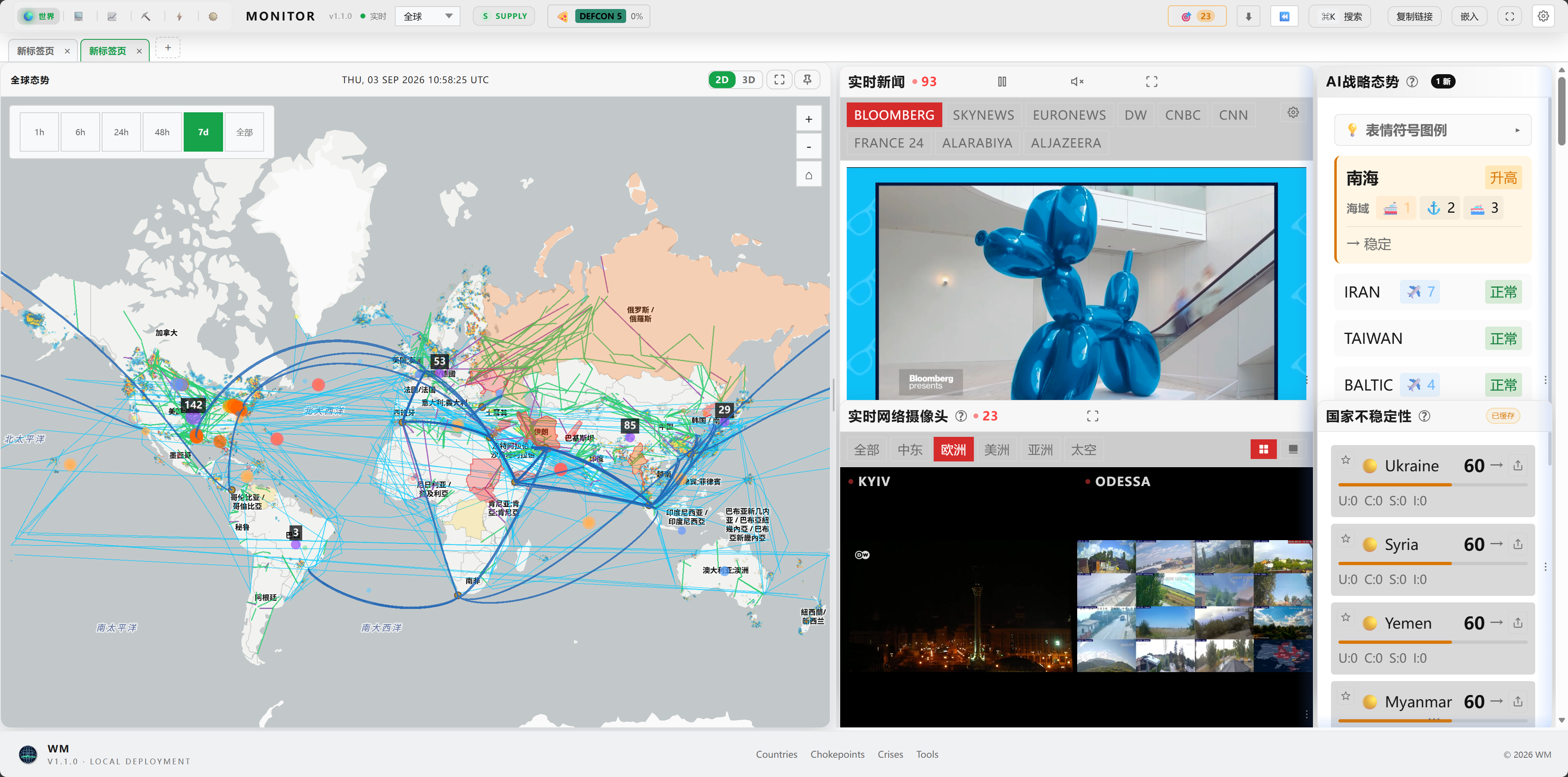Click the download arrow icon in header

tap(1249, 16)
